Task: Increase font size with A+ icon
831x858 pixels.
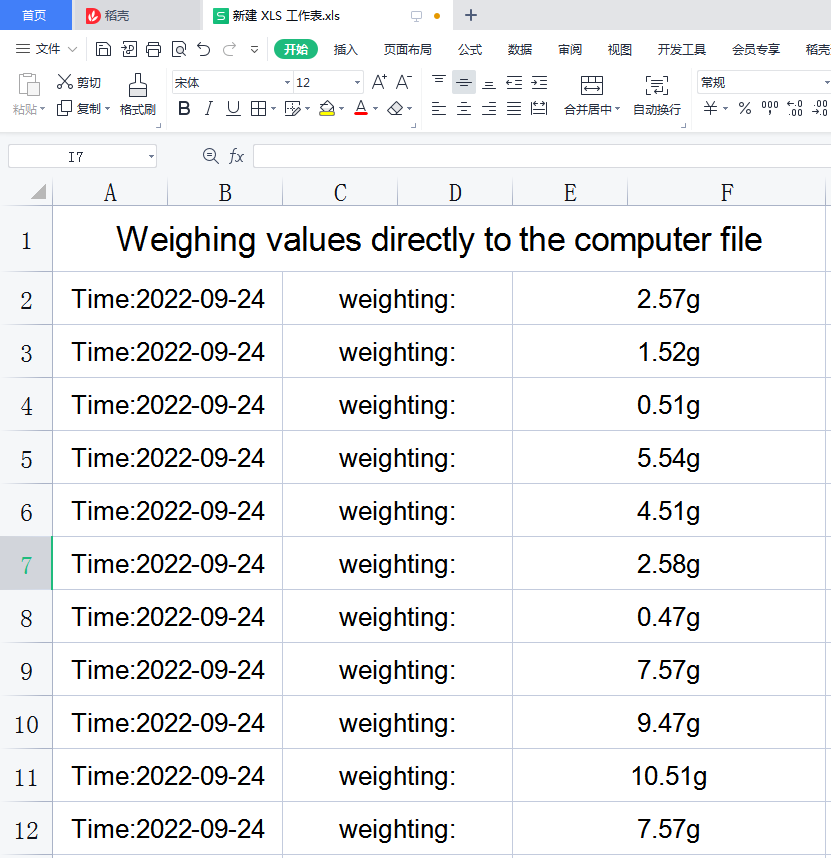Action: (x=379, y=83)
